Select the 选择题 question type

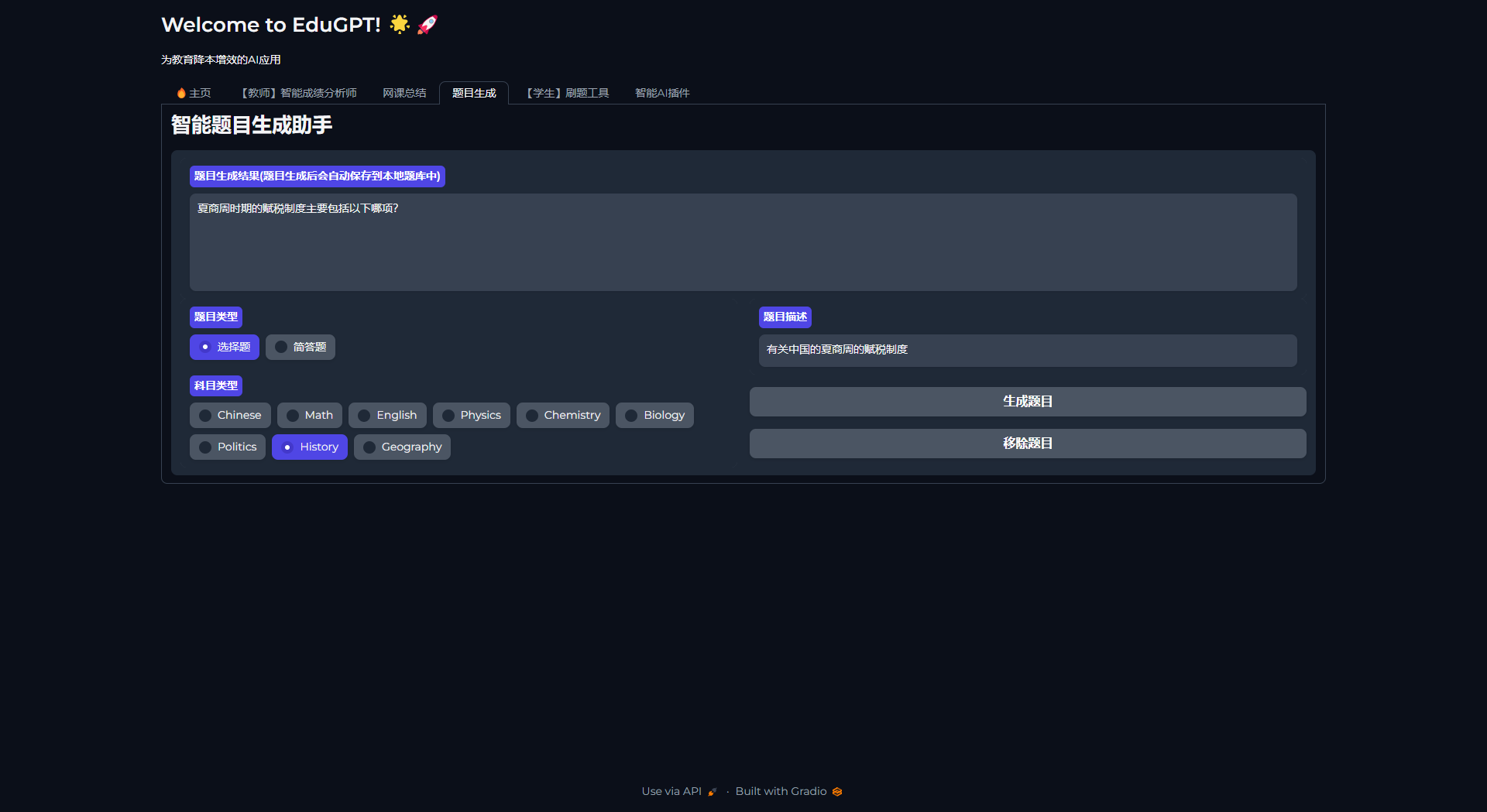point(224,347)
